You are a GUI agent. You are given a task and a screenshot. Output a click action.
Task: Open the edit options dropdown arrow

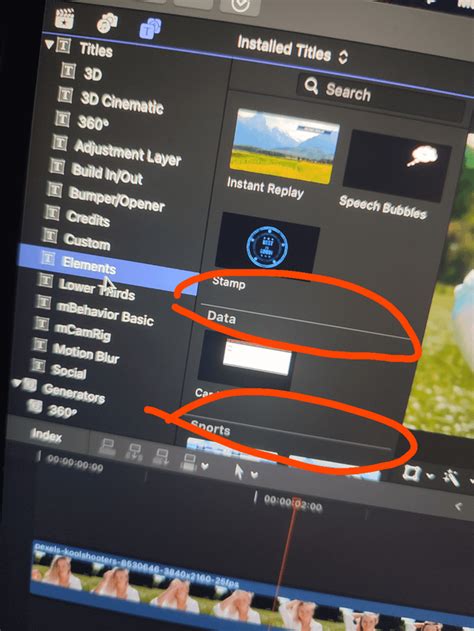[x=205, y=466]
